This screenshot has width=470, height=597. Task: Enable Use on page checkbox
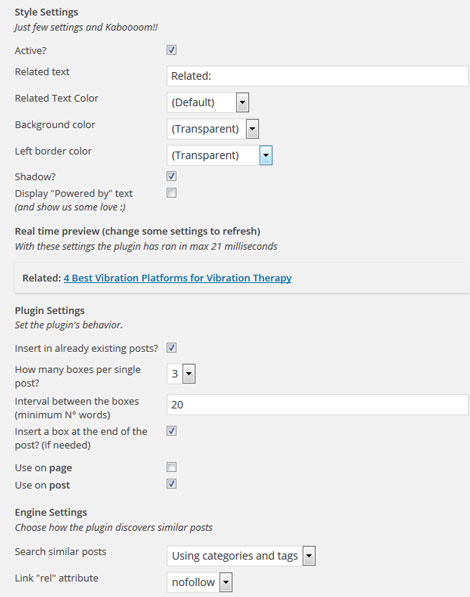[x=171, y=467]
